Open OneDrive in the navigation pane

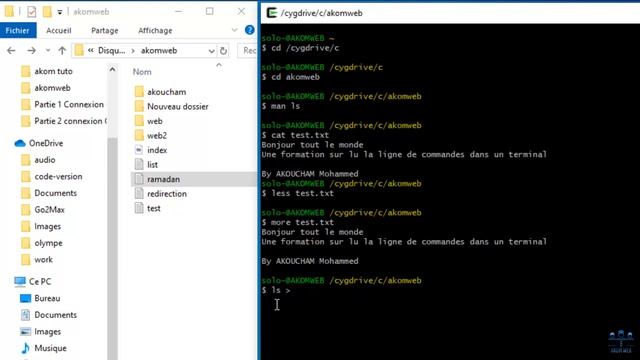coord(46,143)
